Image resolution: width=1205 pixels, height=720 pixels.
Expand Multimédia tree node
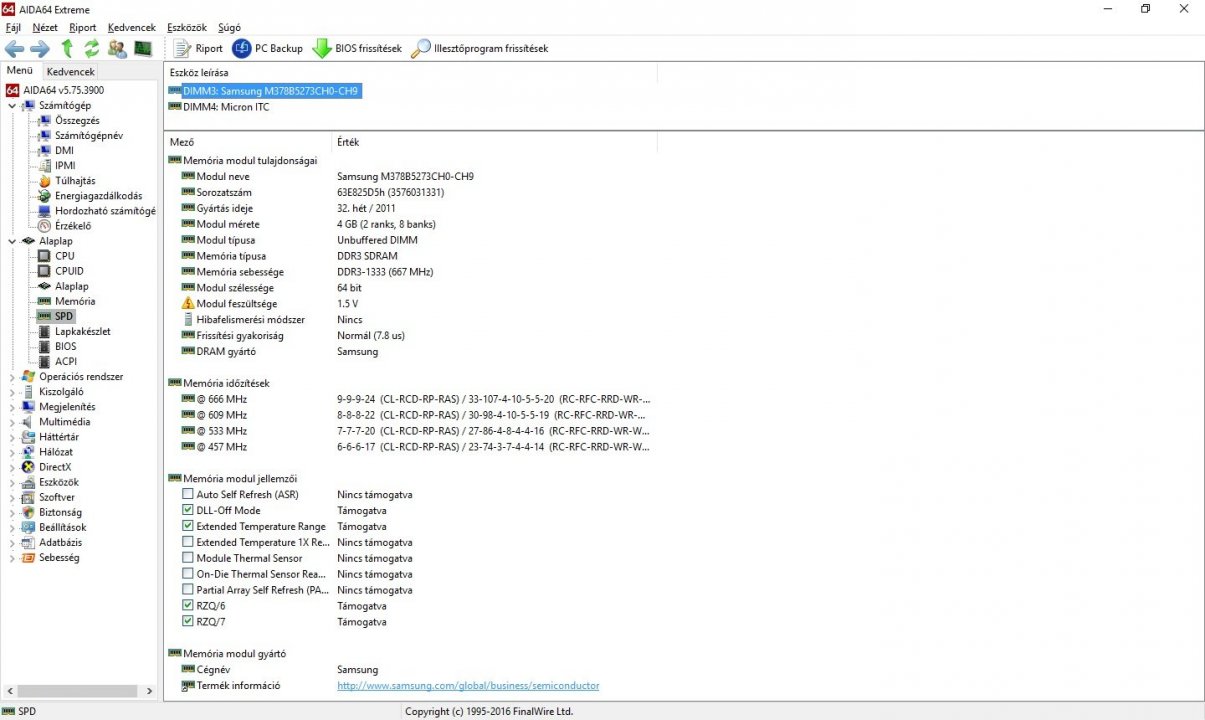pyautogui.click(x=12, y=422)
